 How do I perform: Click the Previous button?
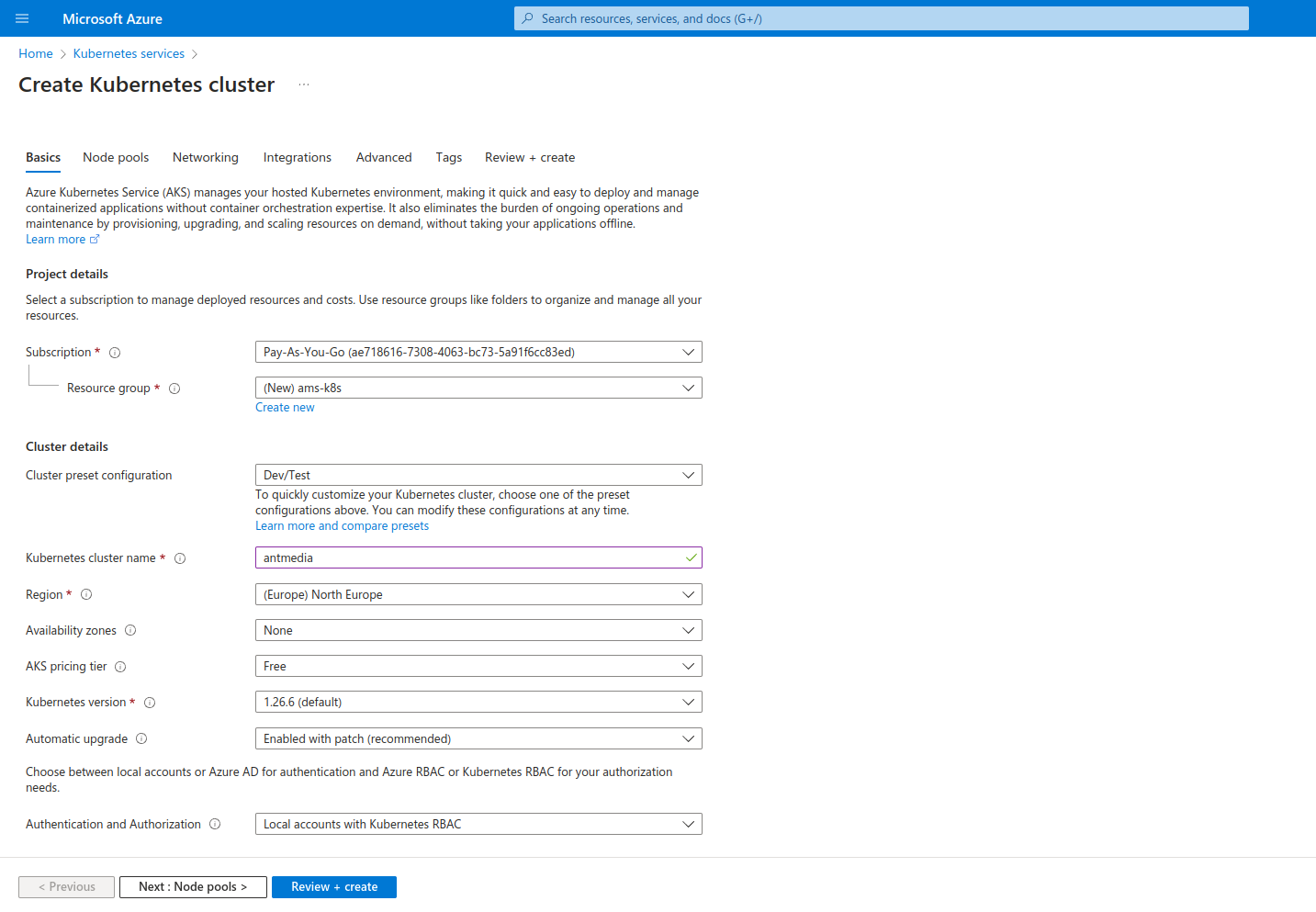67,887
